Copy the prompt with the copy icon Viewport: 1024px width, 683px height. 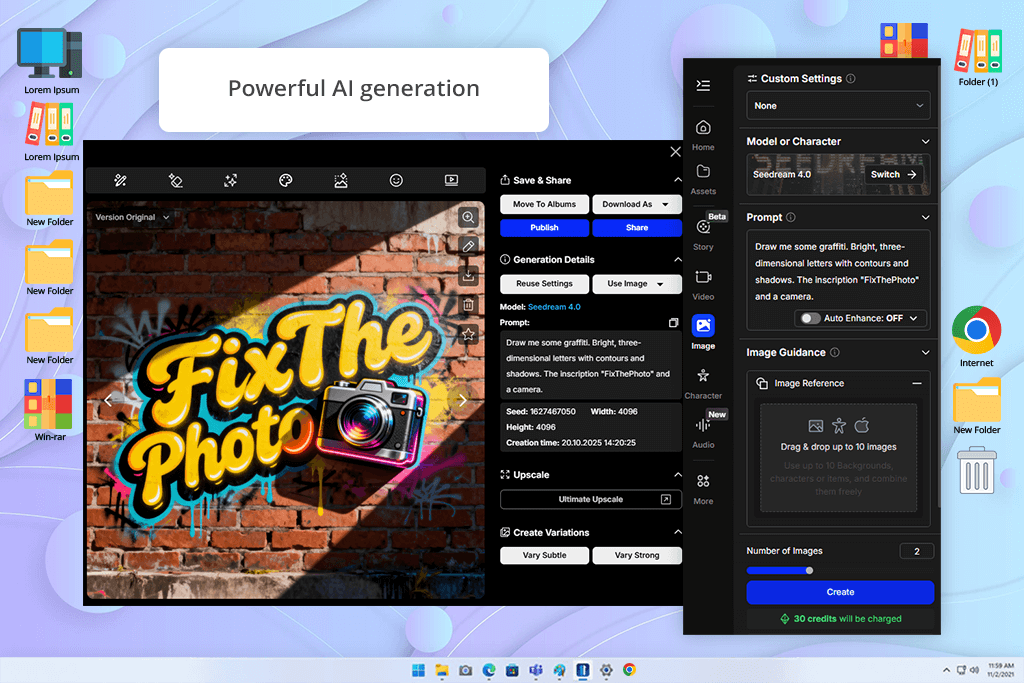coord(673,323)
